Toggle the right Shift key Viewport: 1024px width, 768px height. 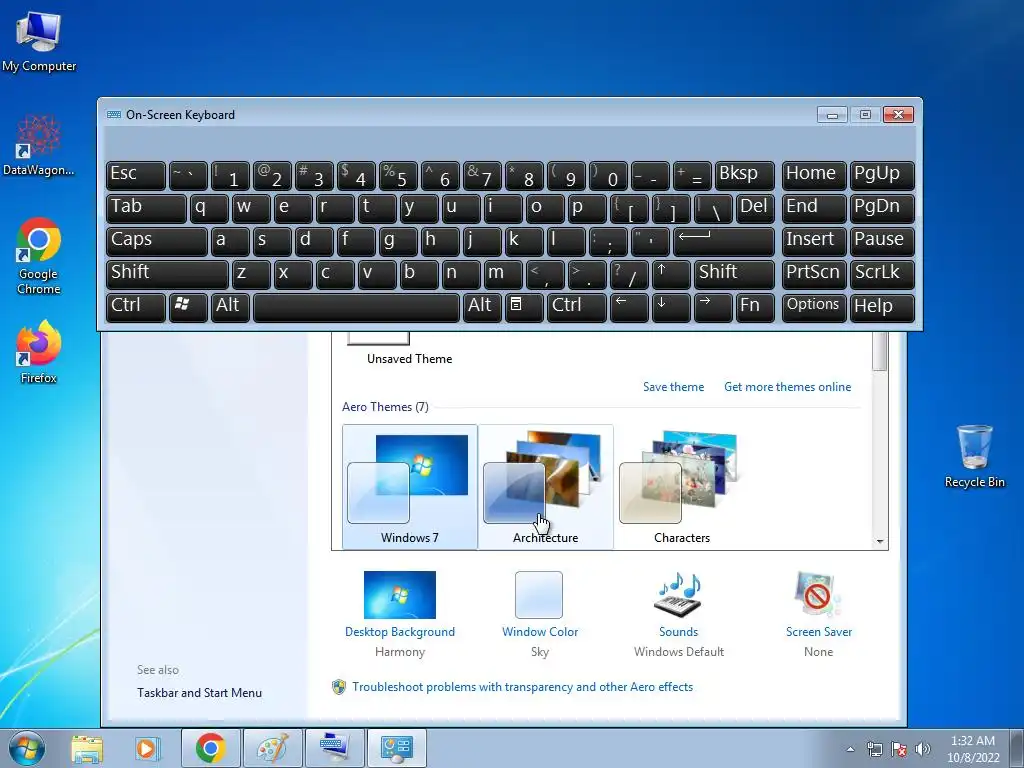click(x=734, y=274)
